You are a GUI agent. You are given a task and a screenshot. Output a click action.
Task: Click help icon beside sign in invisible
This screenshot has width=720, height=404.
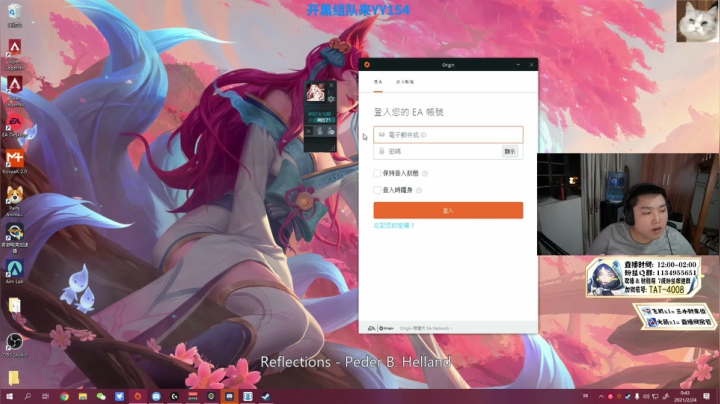(419, 190)
